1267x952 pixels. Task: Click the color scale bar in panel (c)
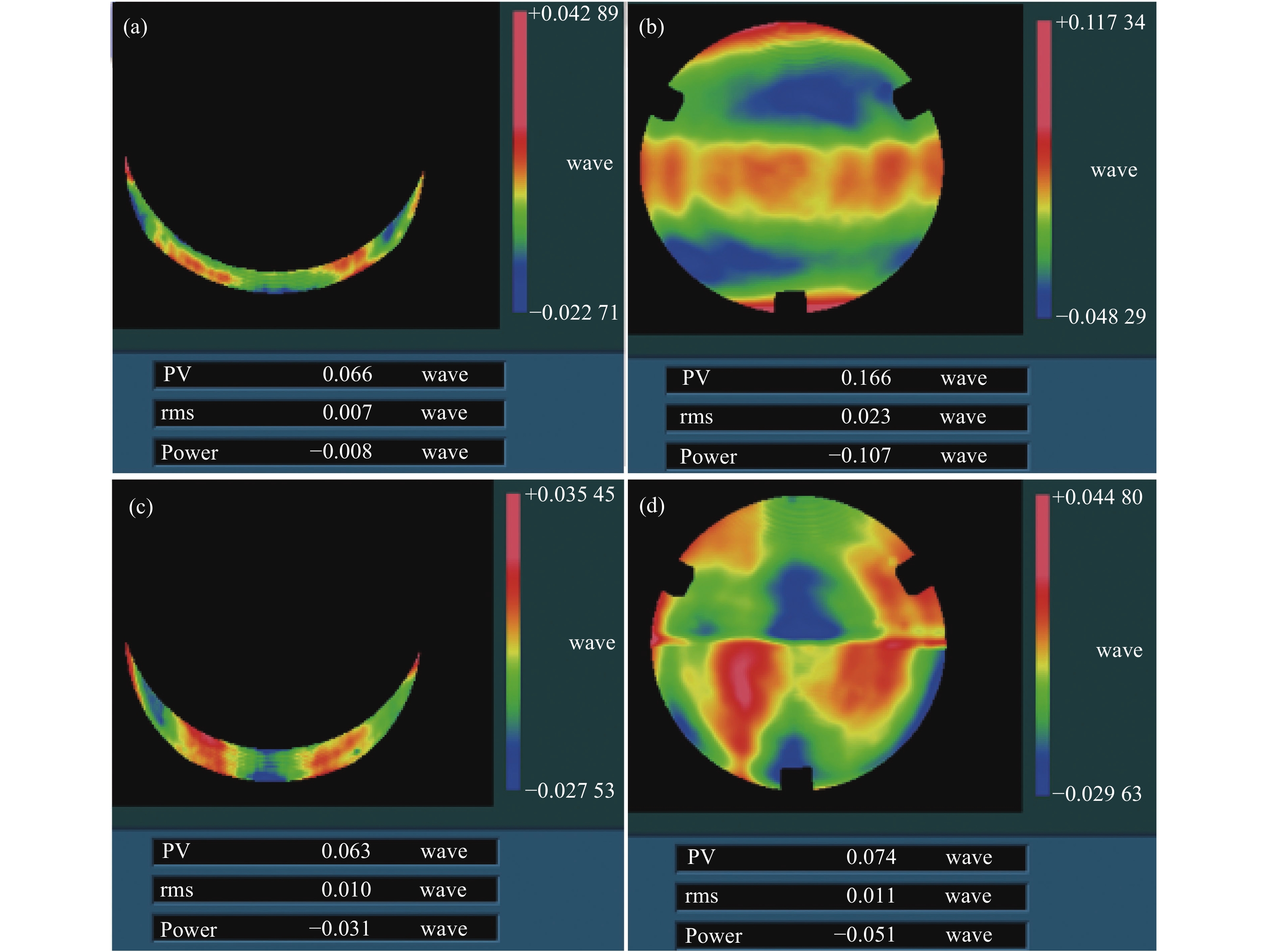point(513,641)
